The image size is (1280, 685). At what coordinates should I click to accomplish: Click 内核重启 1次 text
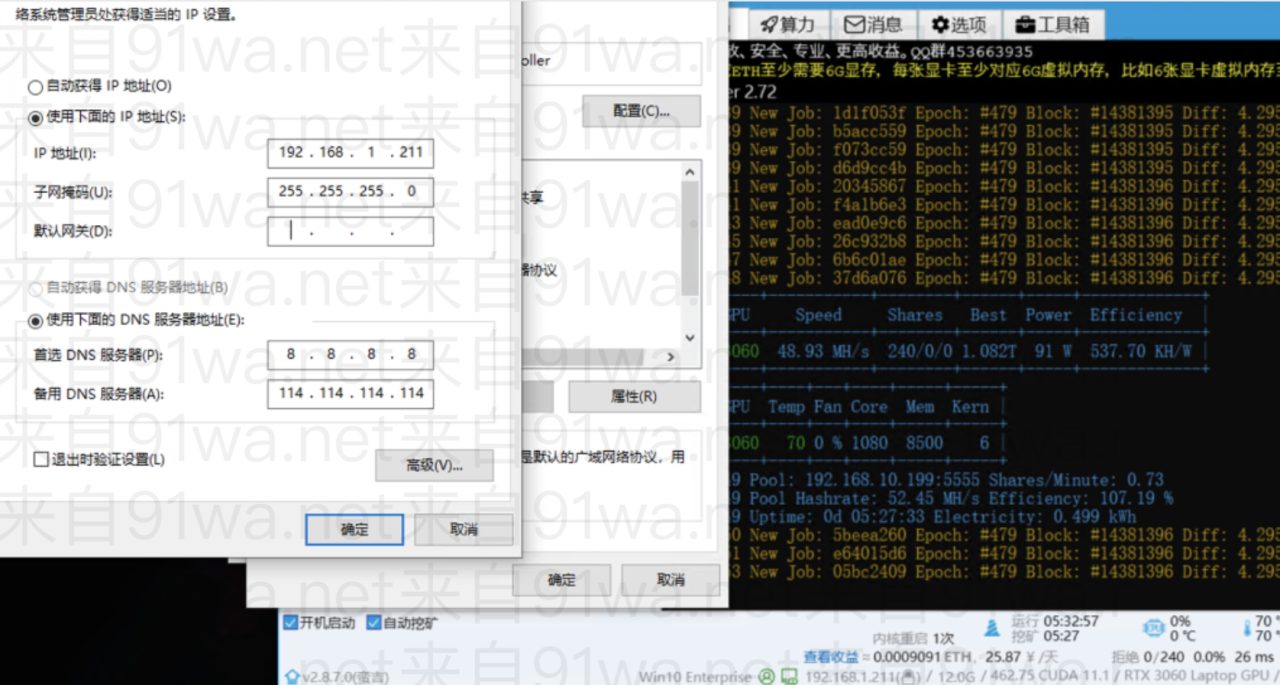[x=914, y=638]
